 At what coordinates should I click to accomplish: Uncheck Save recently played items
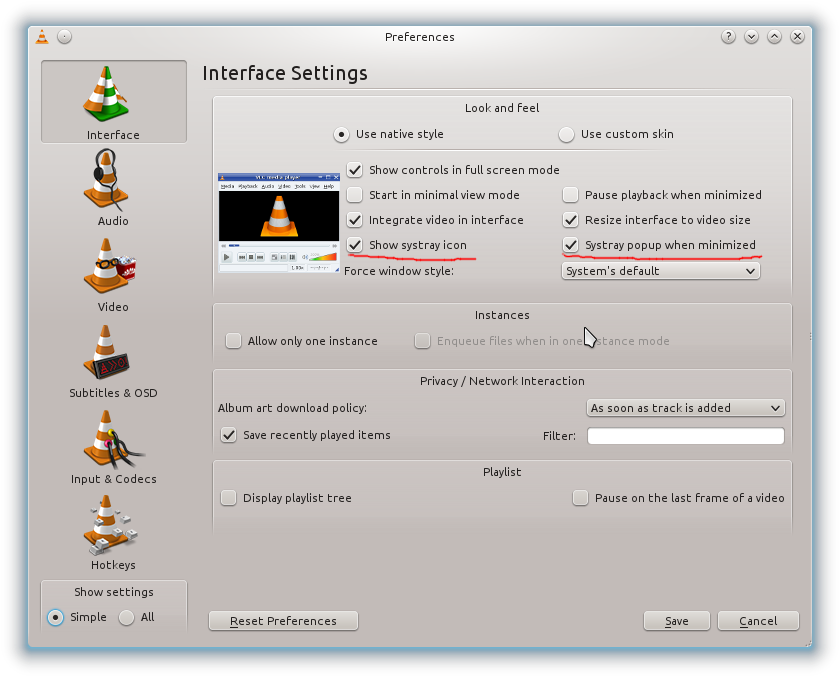pyautogui.click(x=230, y=435)
